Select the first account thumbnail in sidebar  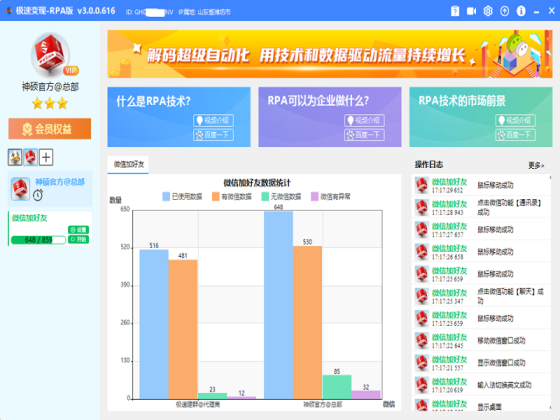pos(15,157)
